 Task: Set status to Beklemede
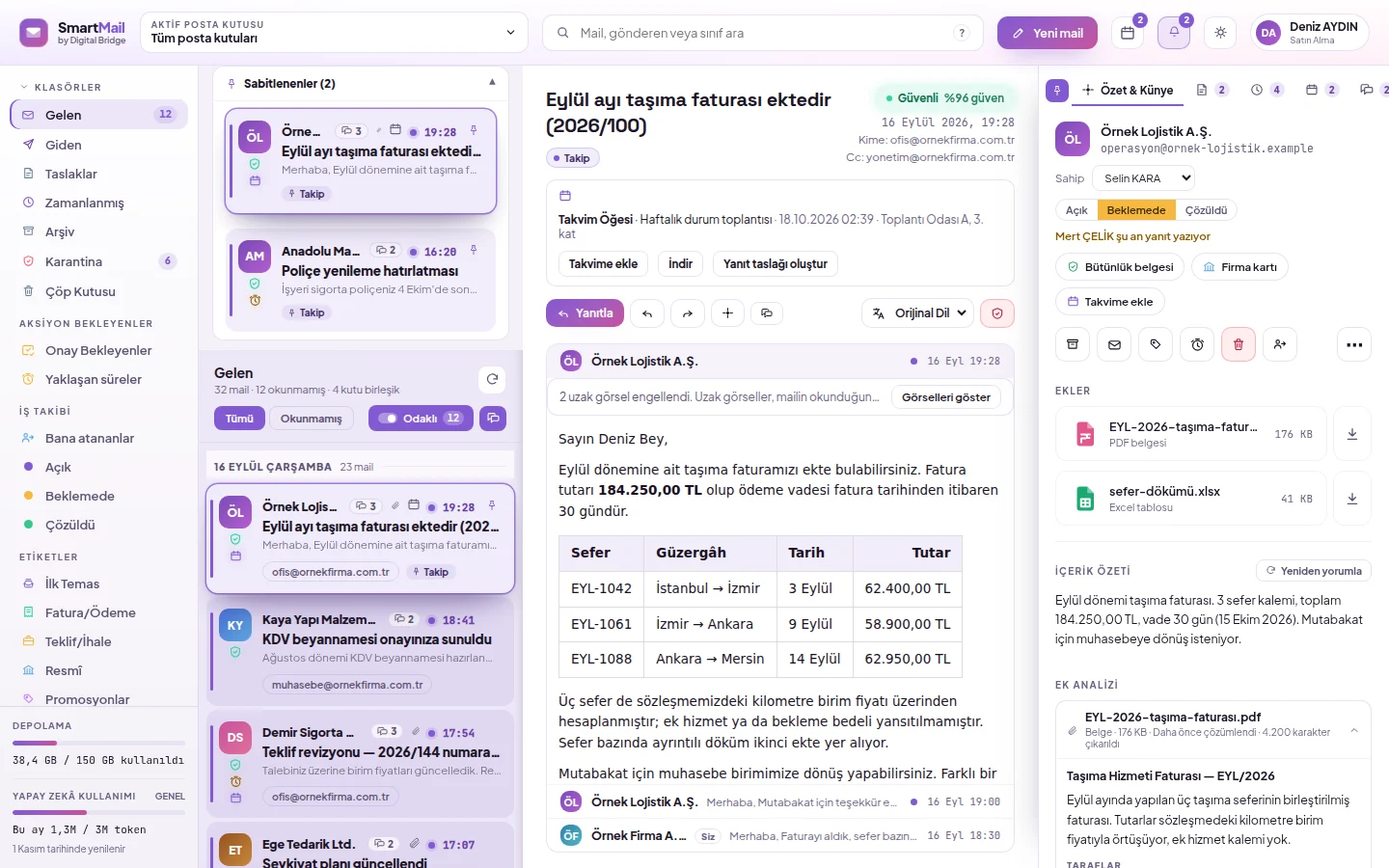point(1136,210)
